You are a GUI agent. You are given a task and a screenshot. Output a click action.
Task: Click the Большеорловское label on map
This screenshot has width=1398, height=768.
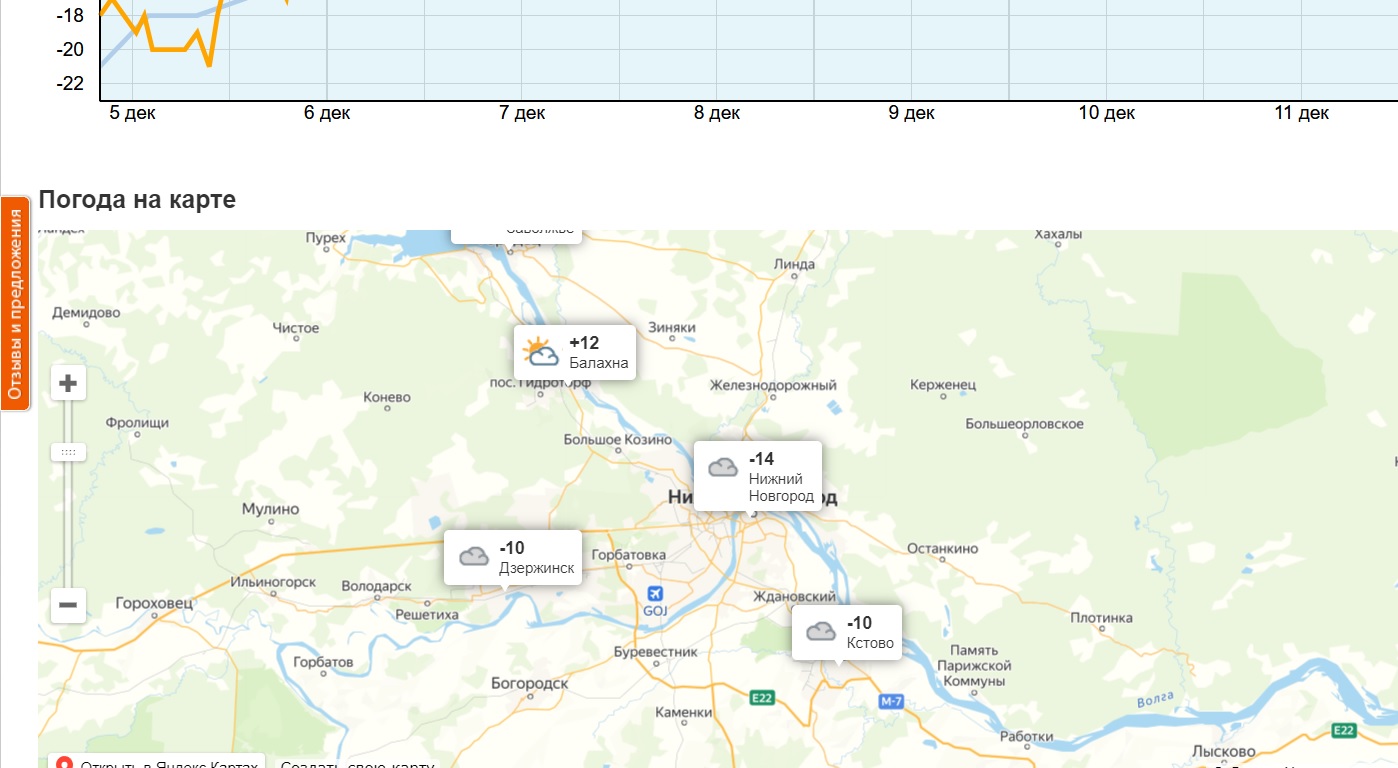tap(1025, 424)
